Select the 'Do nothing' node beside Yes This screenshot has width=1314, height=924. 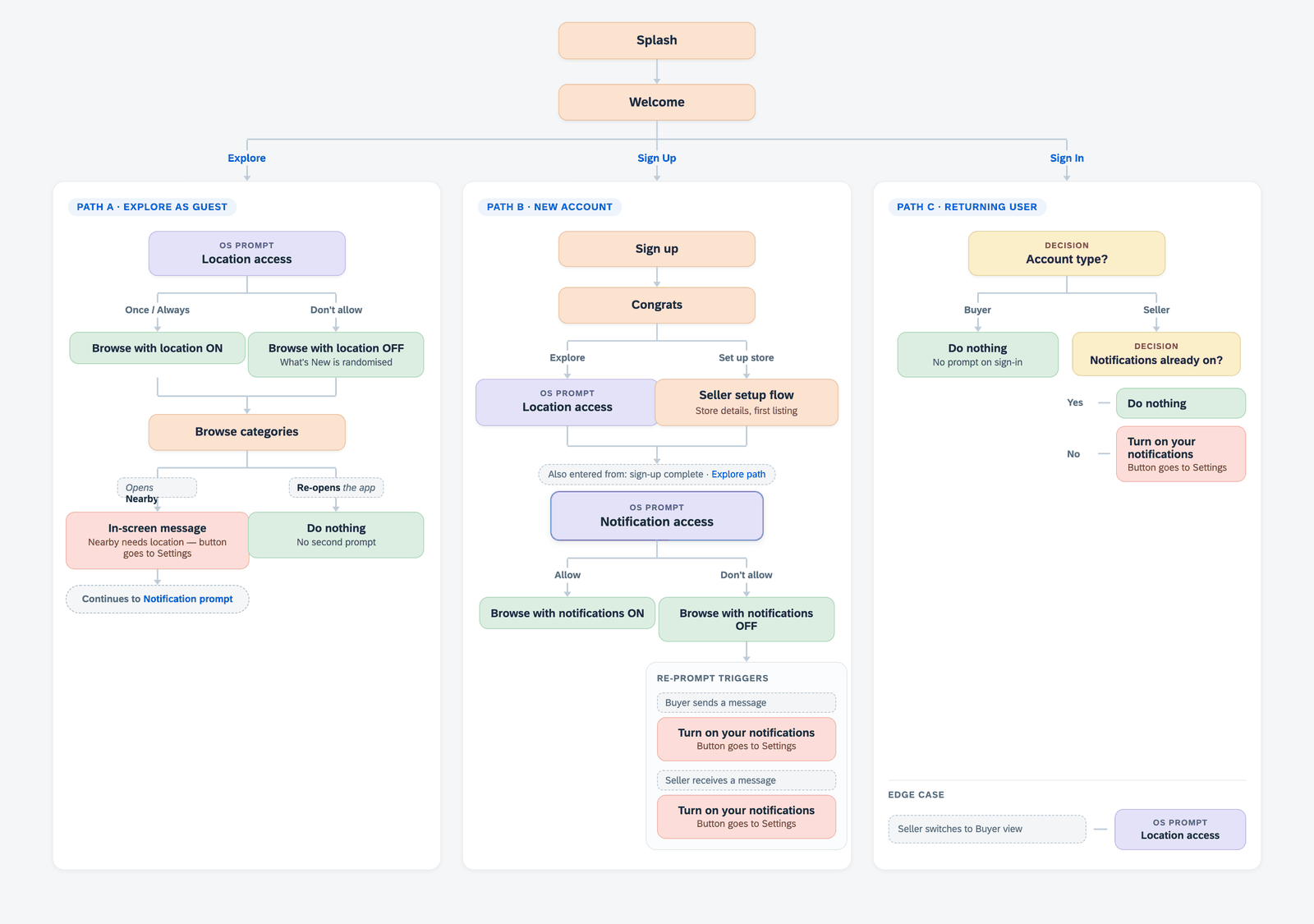(1180, 403)
